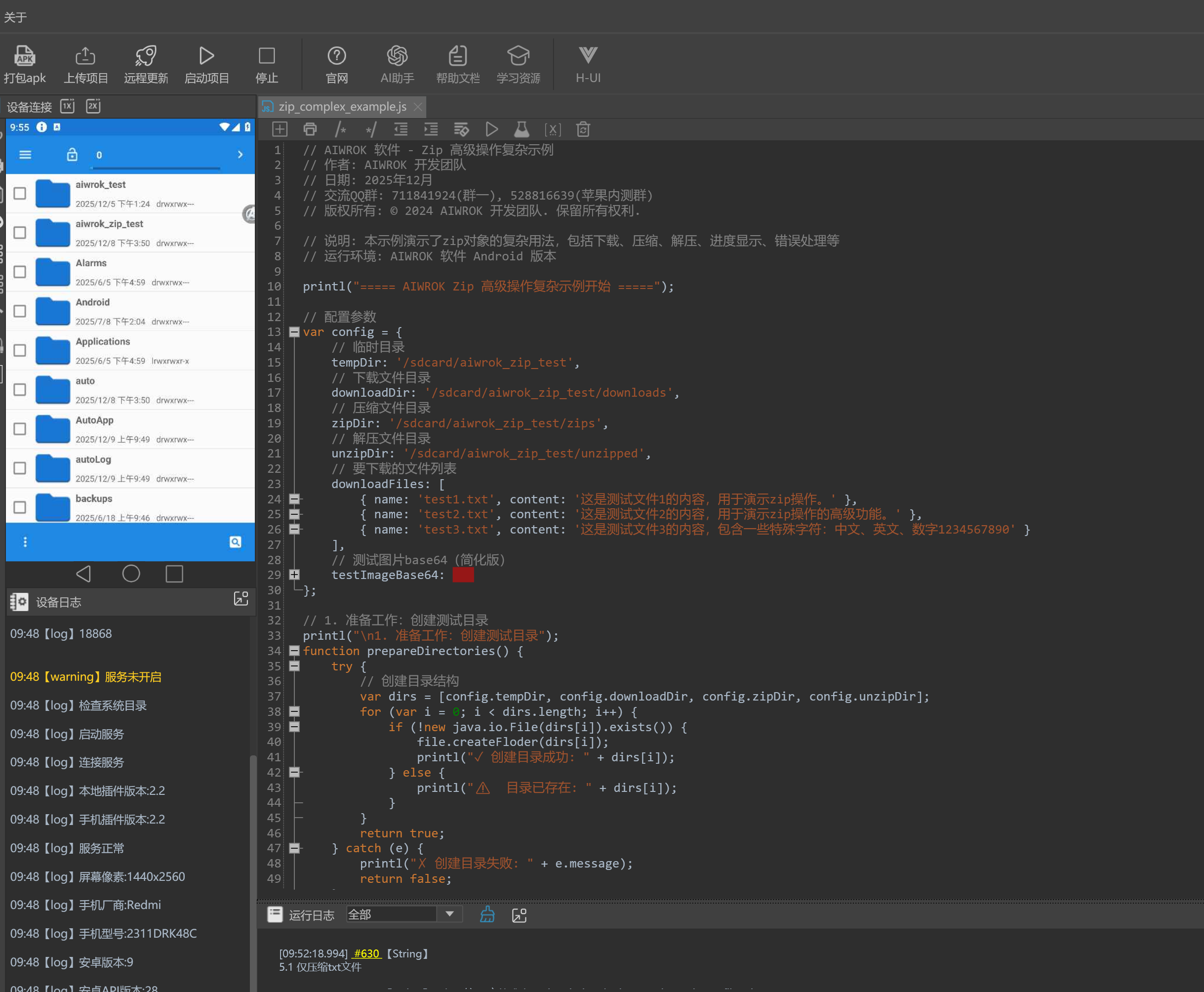This screenshot has width=1204, height=992.
Task: Open the 关于 menu
Action: point(15,17)
